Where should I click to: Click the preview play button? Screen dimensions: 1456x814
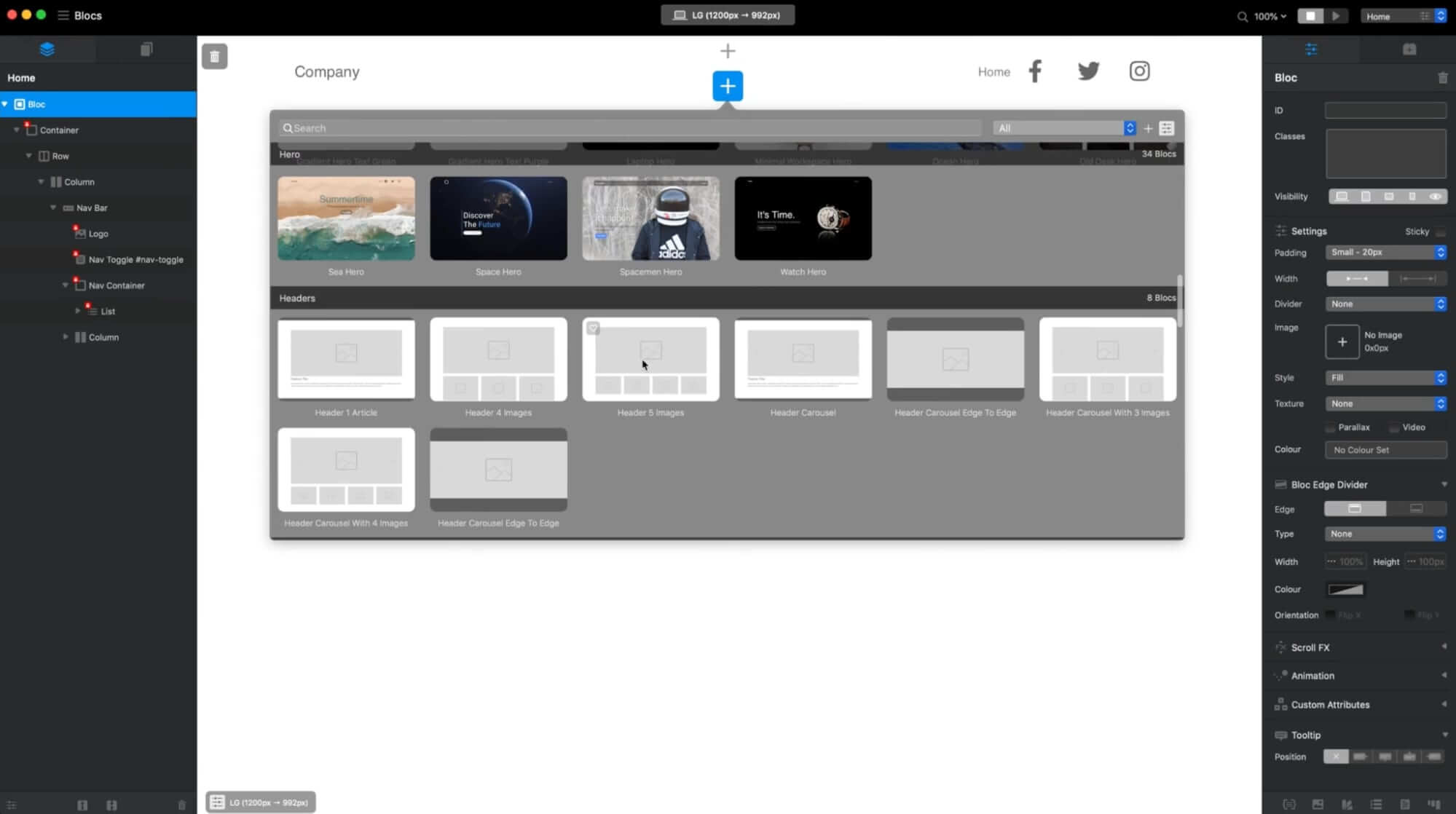pos(1336,15)
